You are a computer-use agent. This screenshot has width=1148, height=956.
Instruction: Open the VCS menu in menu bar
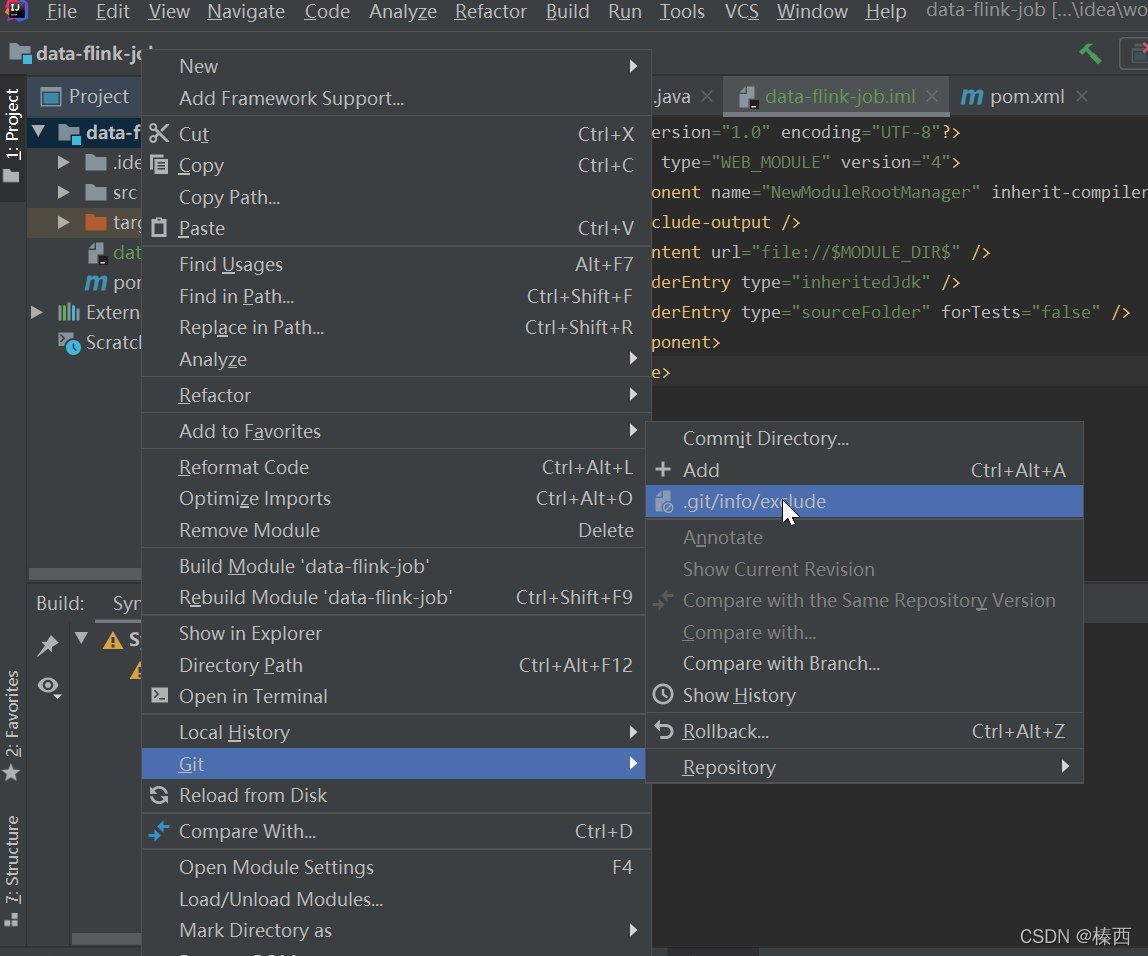(741, 12)
